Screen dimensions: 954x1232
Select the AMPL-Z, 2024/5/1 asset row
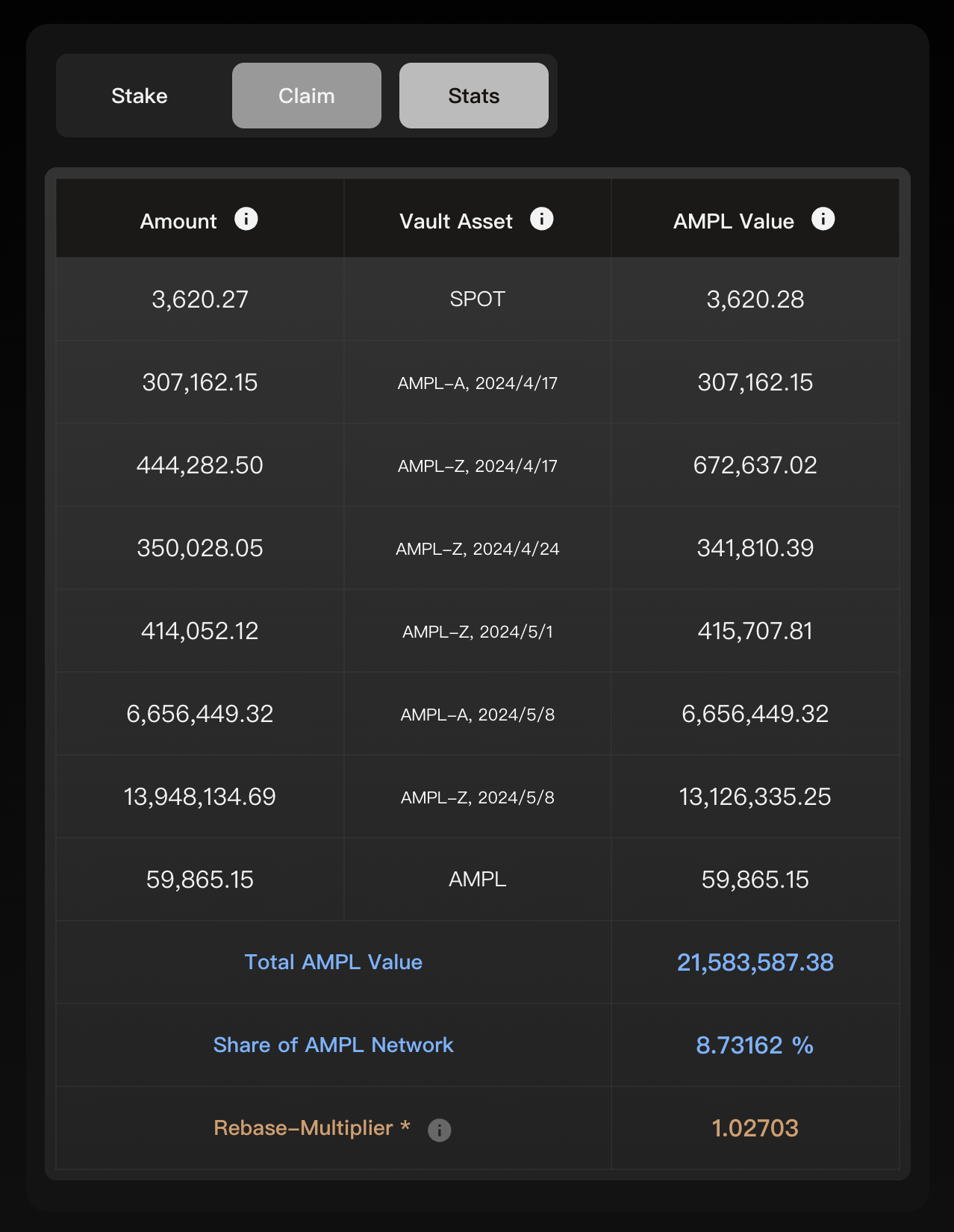pyautogui.click(x=477, y=632)
